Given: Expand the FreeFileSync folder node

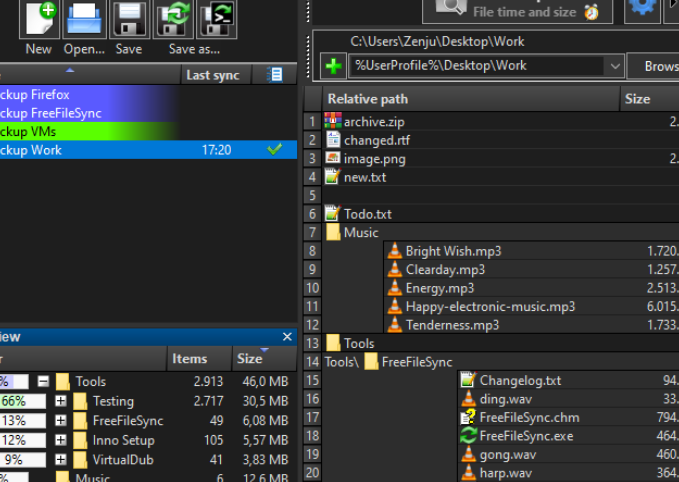Looking at the screenshot, I should (61, 421).
